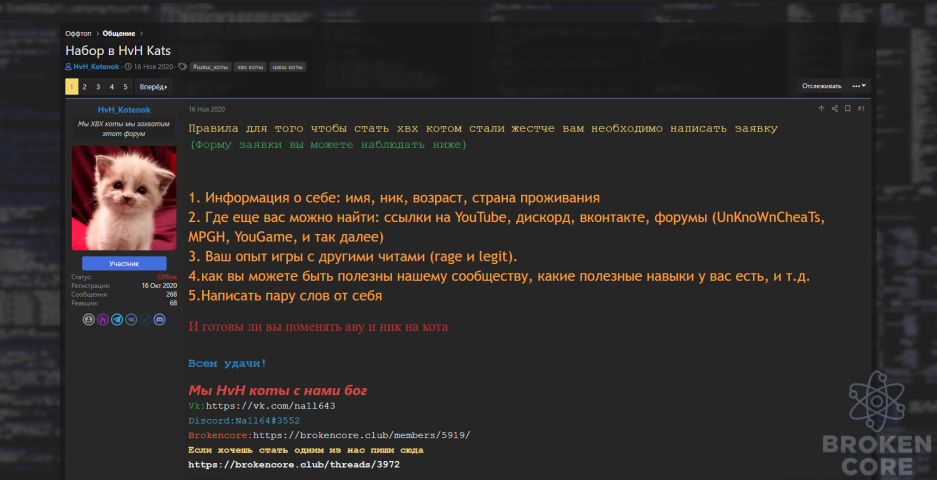
Task: Open the post number #1 permalink
Action: pos(861,109)
